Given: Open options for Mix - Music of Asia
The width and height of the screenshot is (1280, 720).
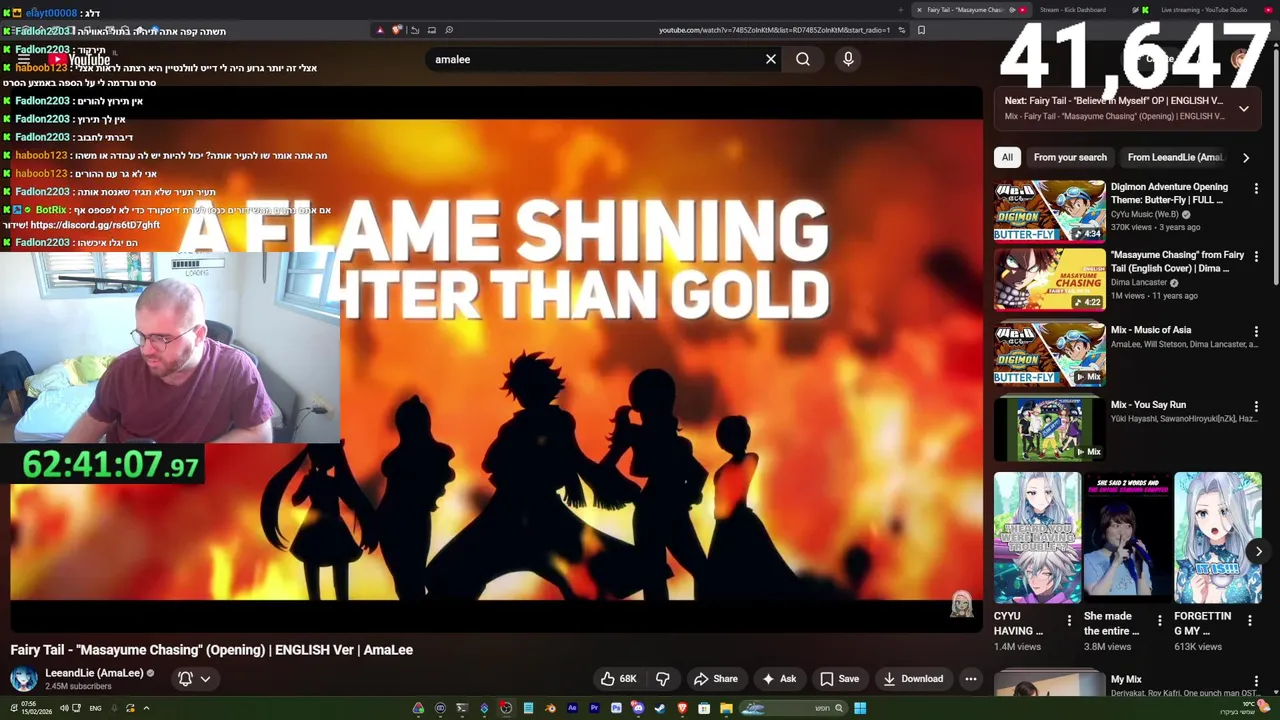Looking at the screenshot, I should tap(1256, 331).
